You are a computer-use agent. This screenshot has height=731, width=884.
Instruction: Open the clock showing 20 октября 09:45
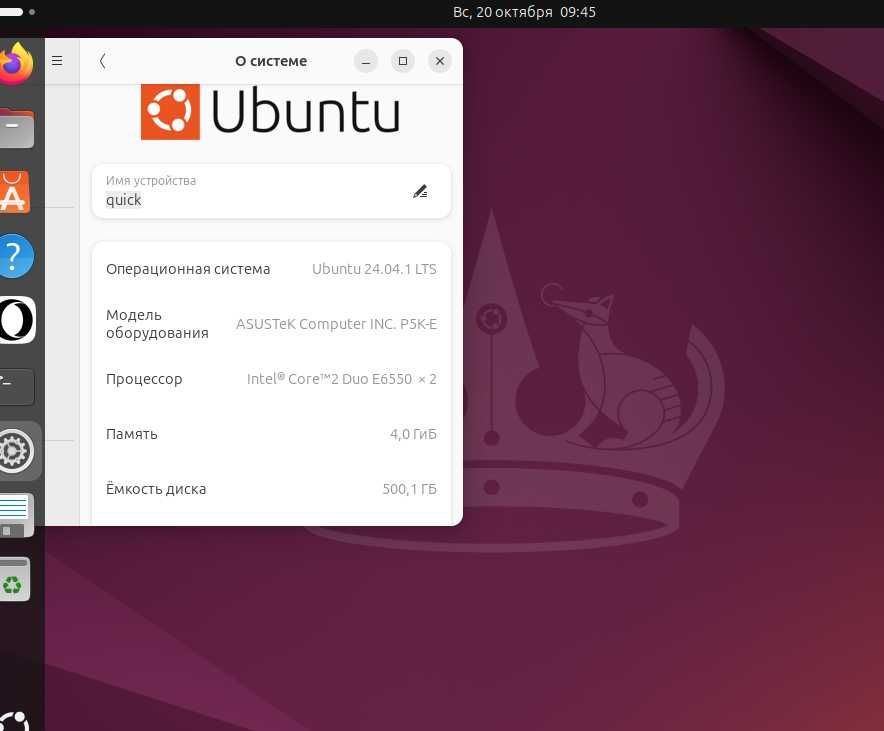(x=524, y=12)
